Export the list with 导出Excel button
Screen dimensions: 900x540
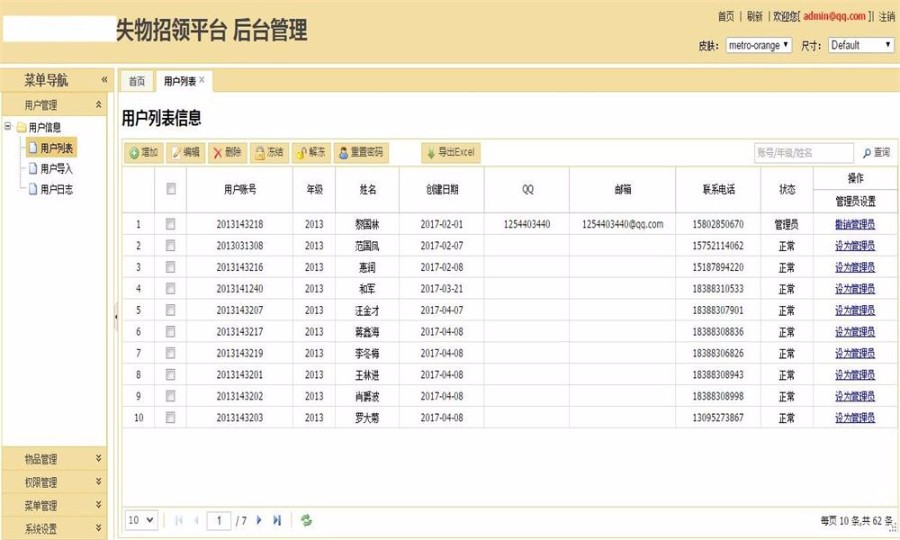click(x=451, y=153)
